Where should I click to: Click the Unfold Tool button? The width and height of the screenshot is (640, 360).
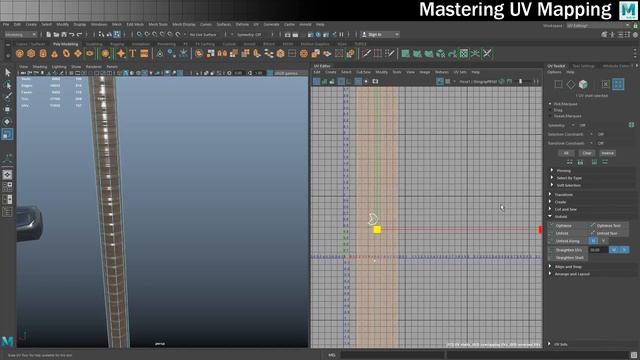point(608,233)
